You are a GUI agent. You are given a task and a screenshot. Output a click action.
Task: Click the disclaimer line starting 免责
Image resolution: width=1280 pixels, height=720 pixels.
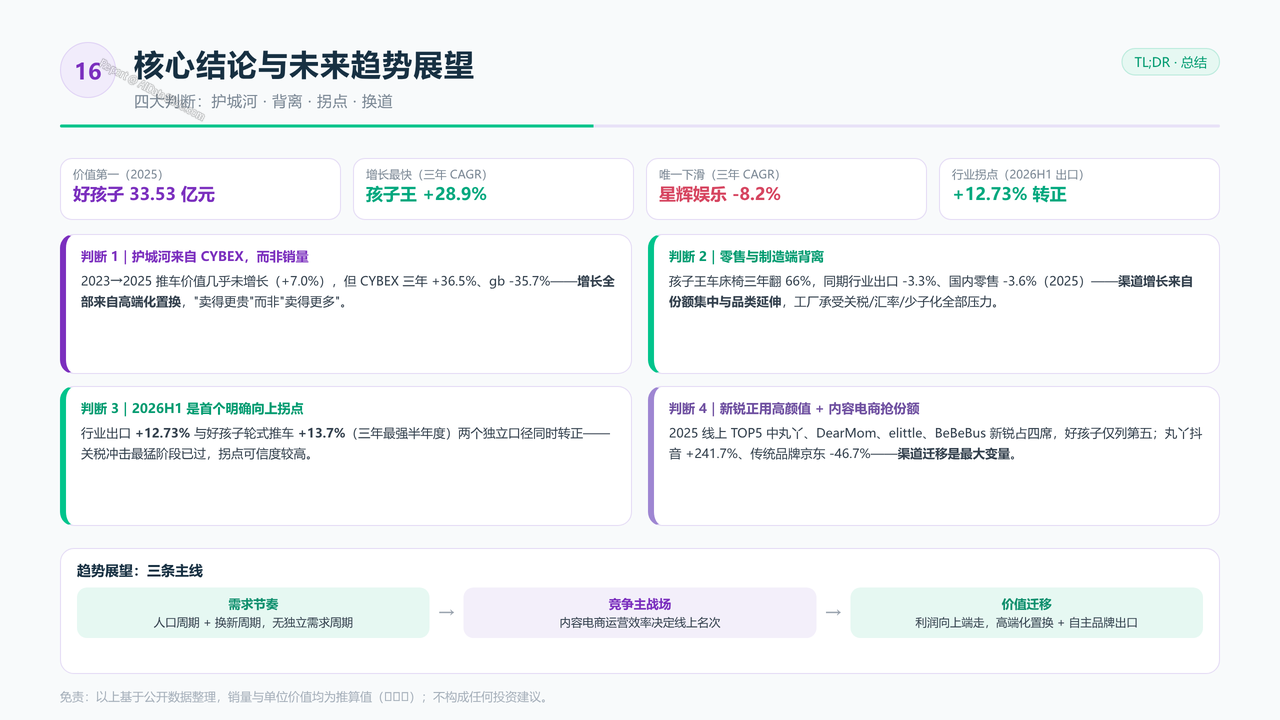point(304,697)
